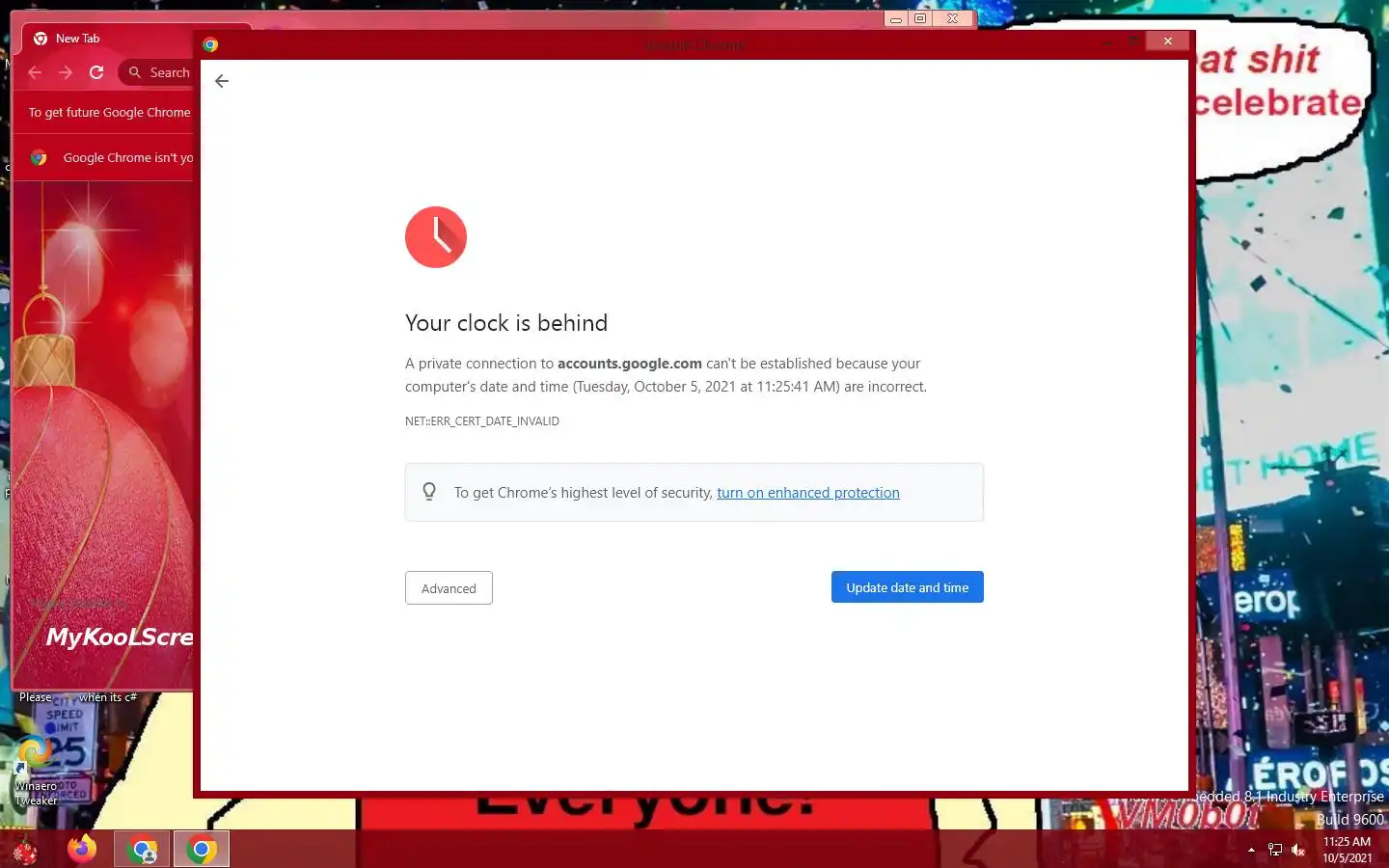Click 'To get future Google Chrome' notice in the background window
1389x868 pixels.
pyautogui.click(x=110, y=113)
